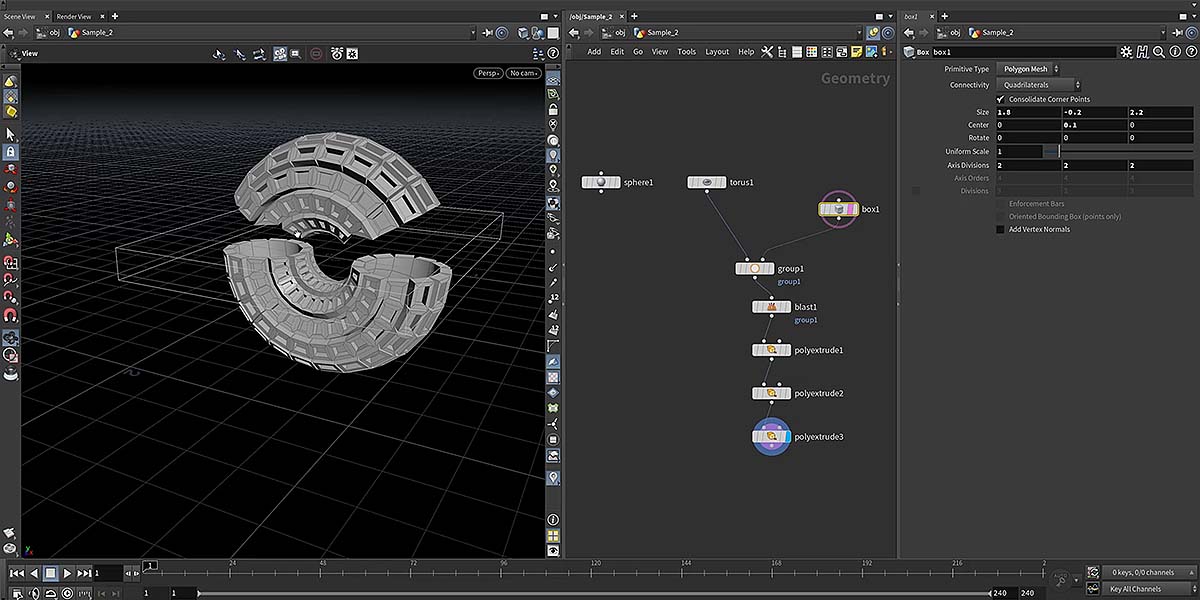The image size is (1200, 600).
Task: Click the snowflake icon in viewport toolbar
Action: coord(352,53)
